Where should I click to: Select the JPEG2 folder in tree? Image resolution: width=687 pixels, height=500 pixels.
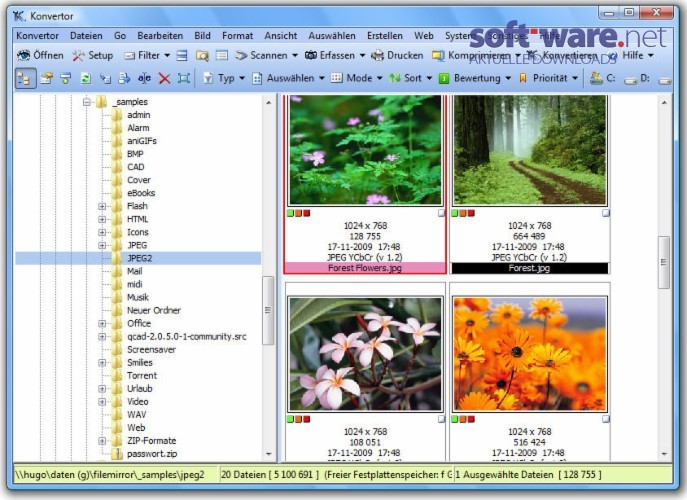coord(139,258)
